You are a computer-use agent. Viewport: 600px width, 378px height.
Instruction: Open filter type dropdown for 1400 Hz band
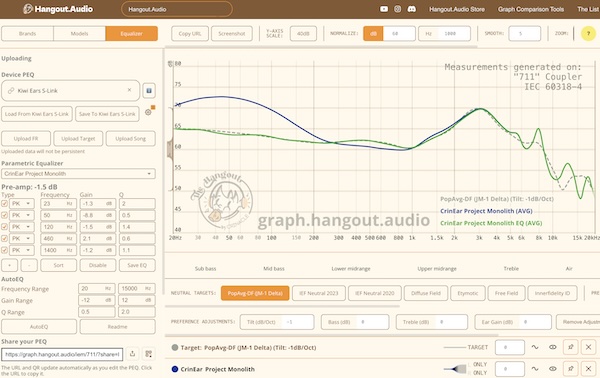click(x=22, y=250)
